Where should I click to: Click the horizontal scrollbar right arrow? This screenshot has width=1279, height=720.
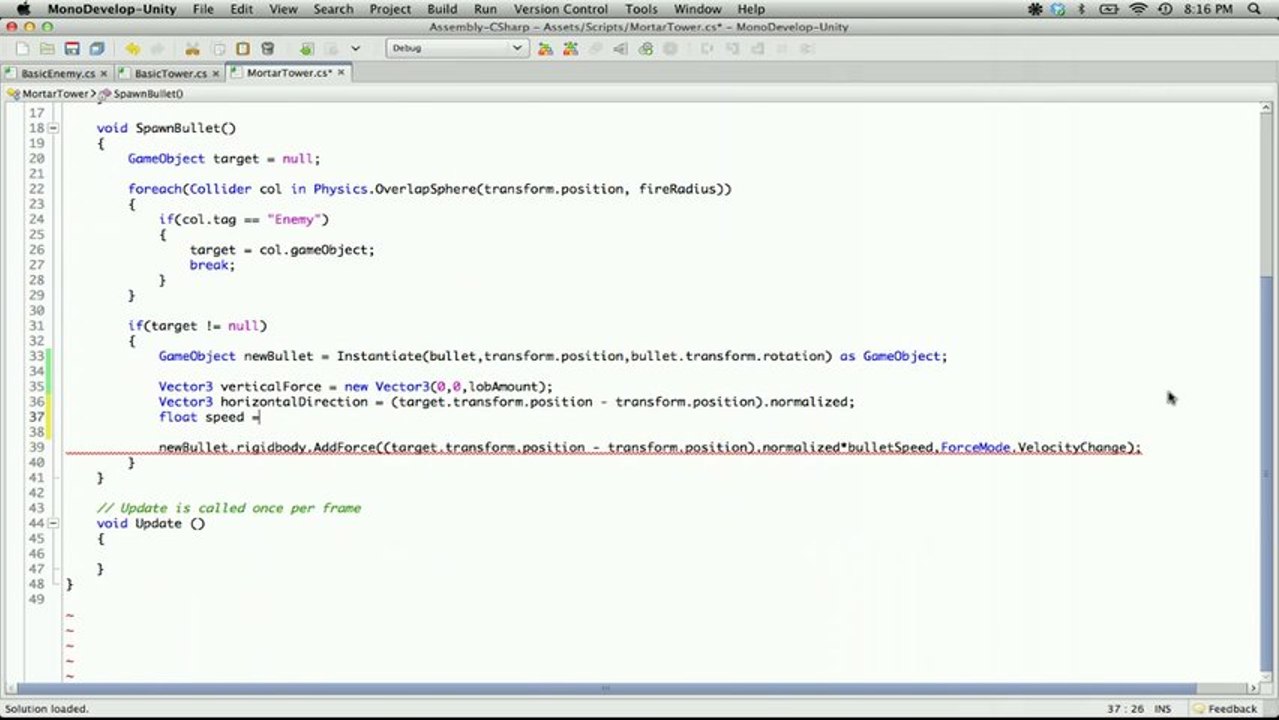click(x=1255, y=688)
